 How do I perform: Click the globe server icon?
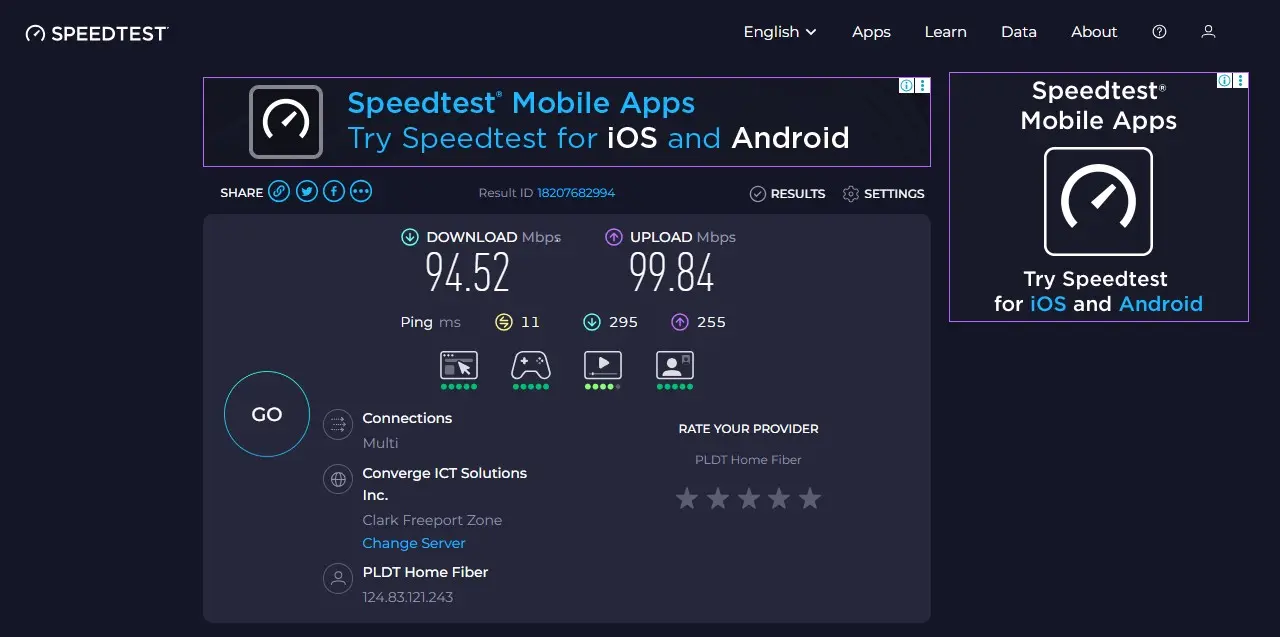pos(338,478)
